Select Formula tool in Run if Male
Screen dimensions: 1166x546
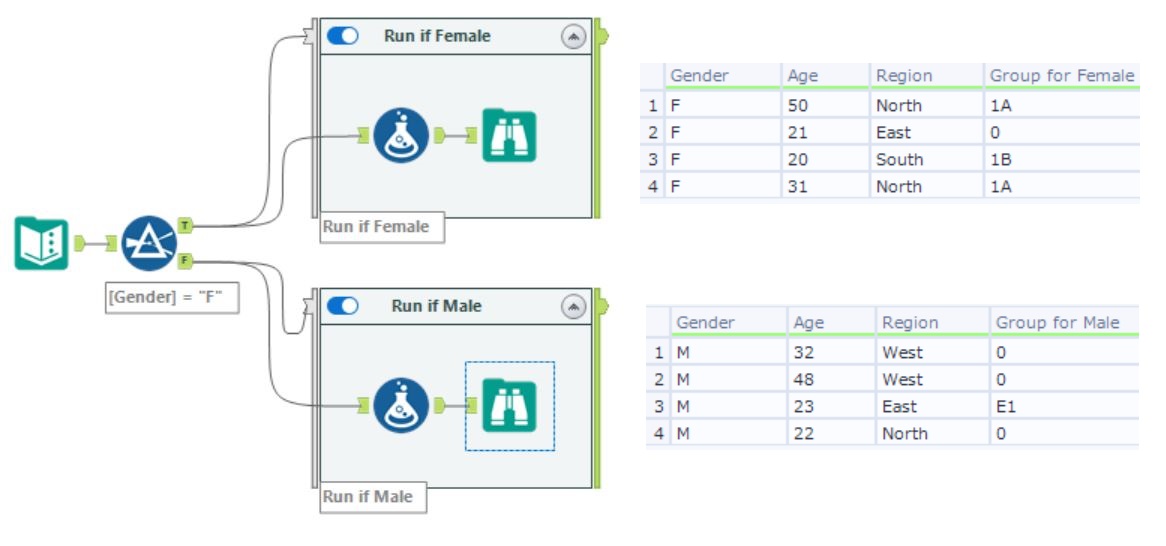coord(401,405)
